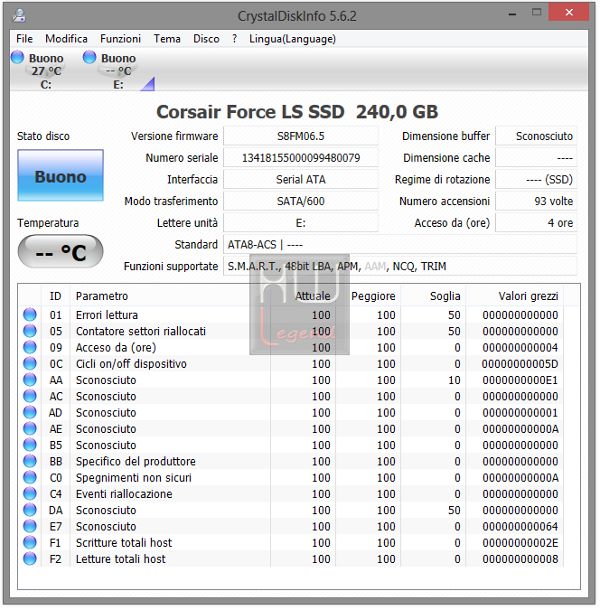Click the status orb for ID AD row
Image resolution: width=600 pixels, height=610 pixels.
click(30, 412)
